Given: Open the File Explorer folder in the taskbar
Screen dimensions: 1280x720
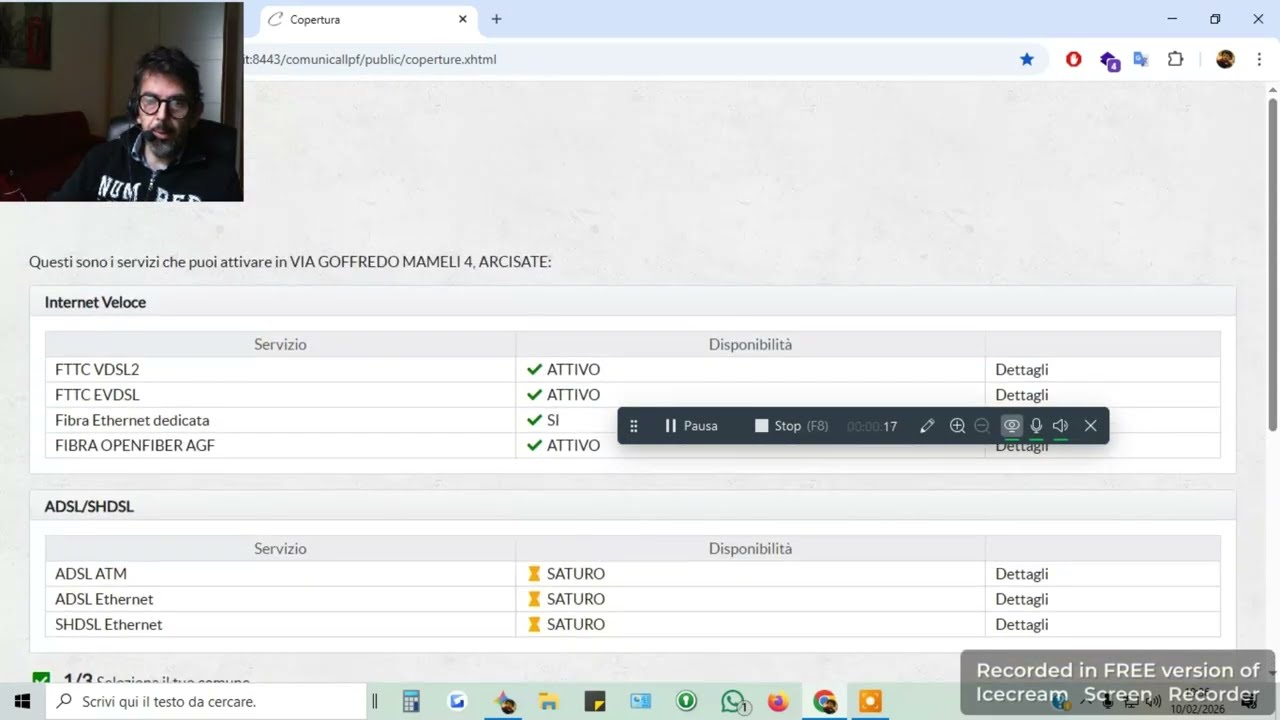Looking at the screenshot, I should tap(548, 701).
